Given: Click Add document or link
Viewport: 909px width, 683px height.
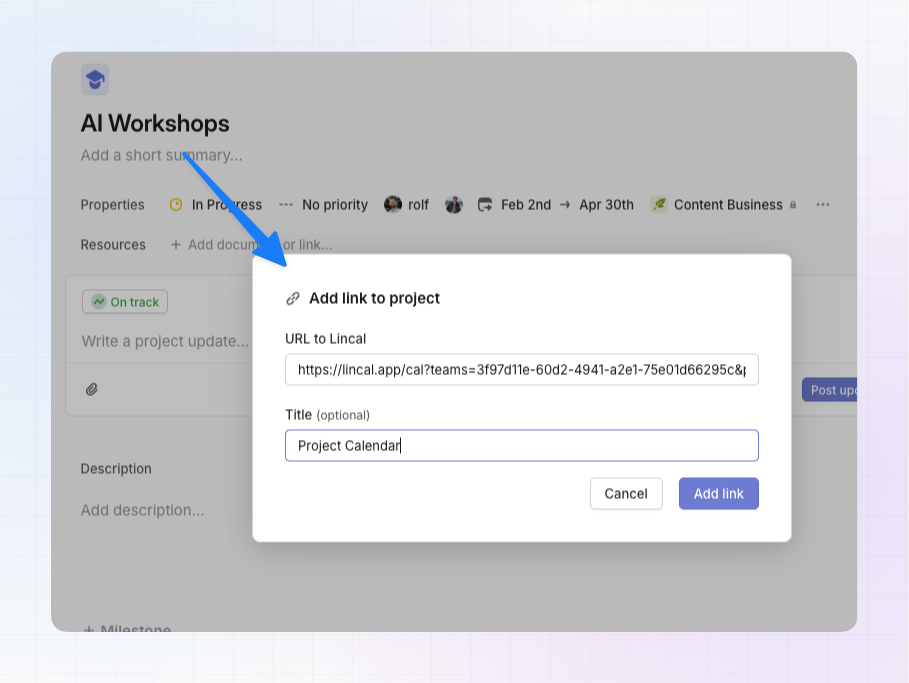Looking at the screenshot, I should tap(251, 244).
